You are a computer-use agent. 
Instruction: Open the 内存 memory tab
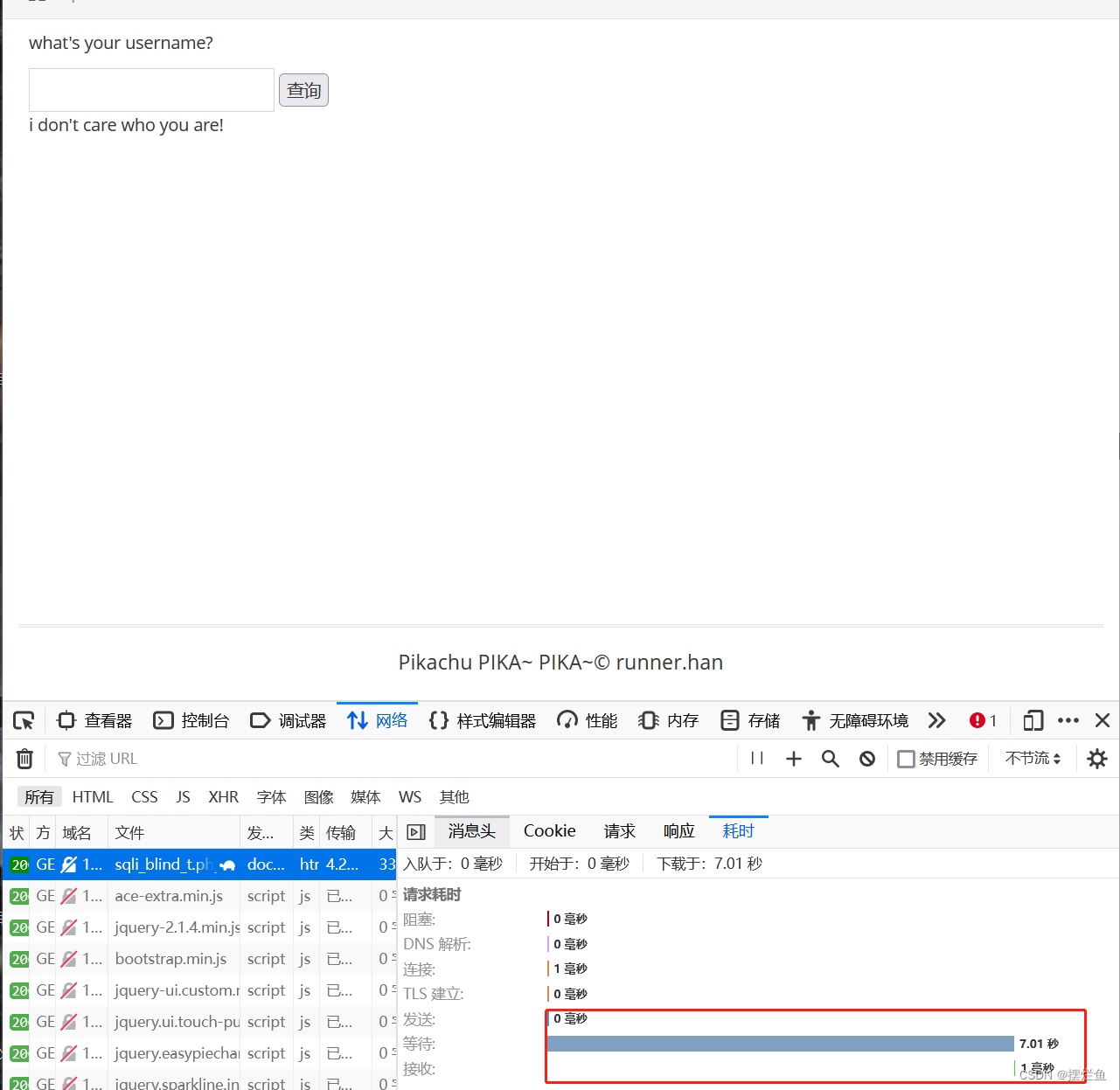(669, 720)
